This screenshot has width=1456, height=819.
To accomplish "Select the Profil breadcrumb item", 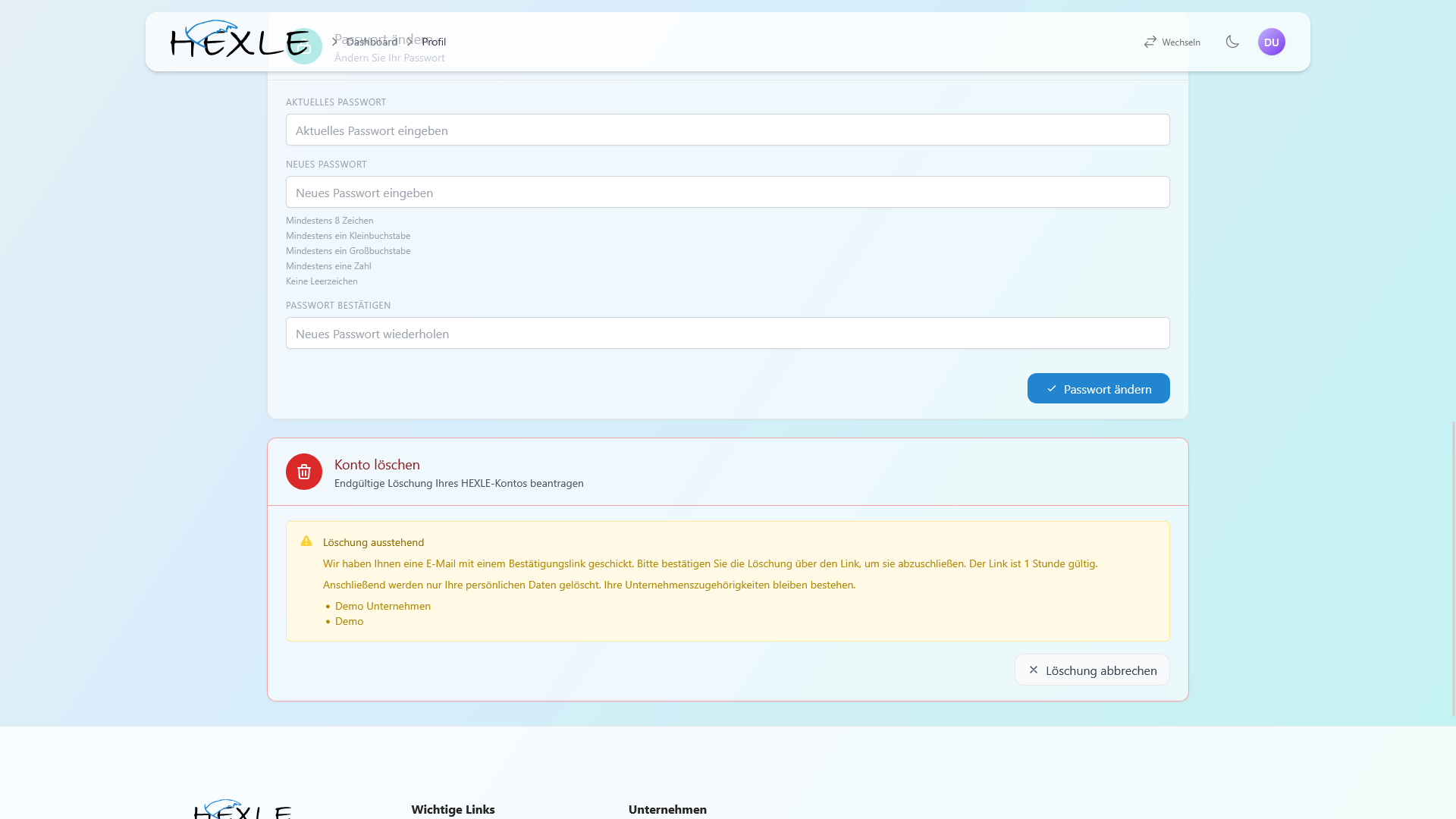I will [x=434, y=42].
